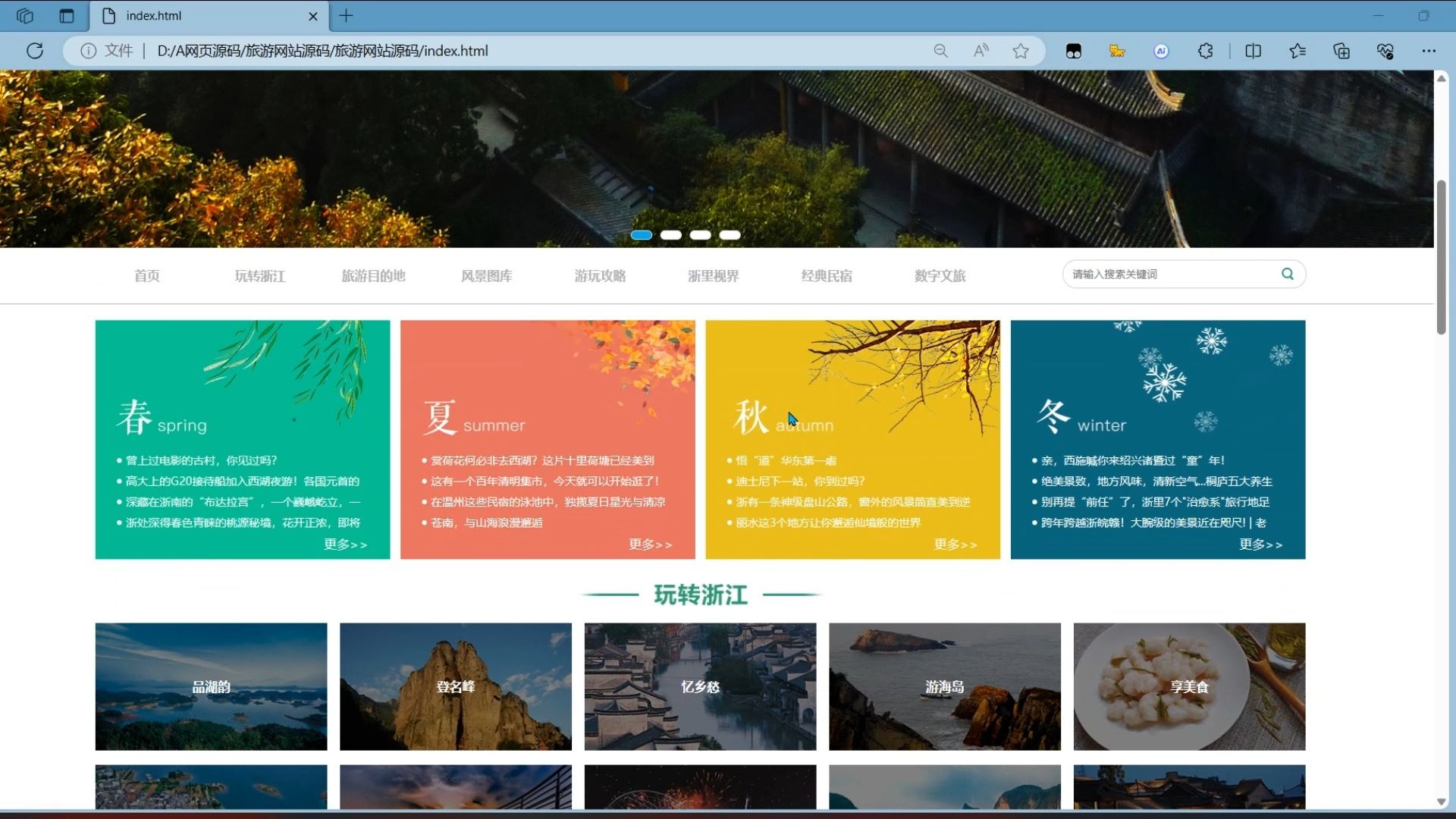Click 更多>> link in winter card
The width and height of the screenshot is (1456, 819).
tap(1260, 544)
